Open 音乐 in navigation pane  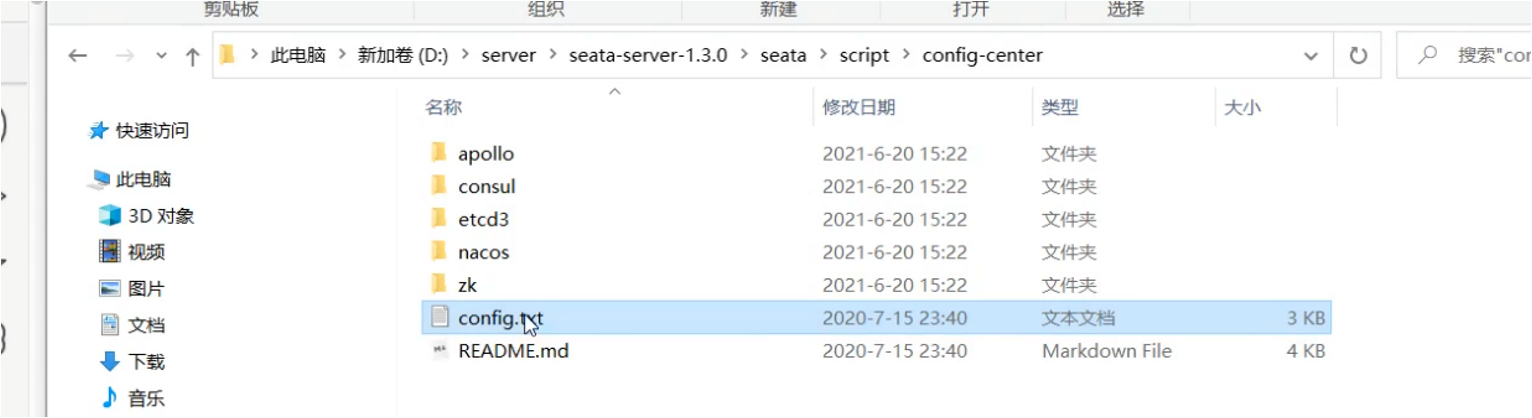(132, 398)
